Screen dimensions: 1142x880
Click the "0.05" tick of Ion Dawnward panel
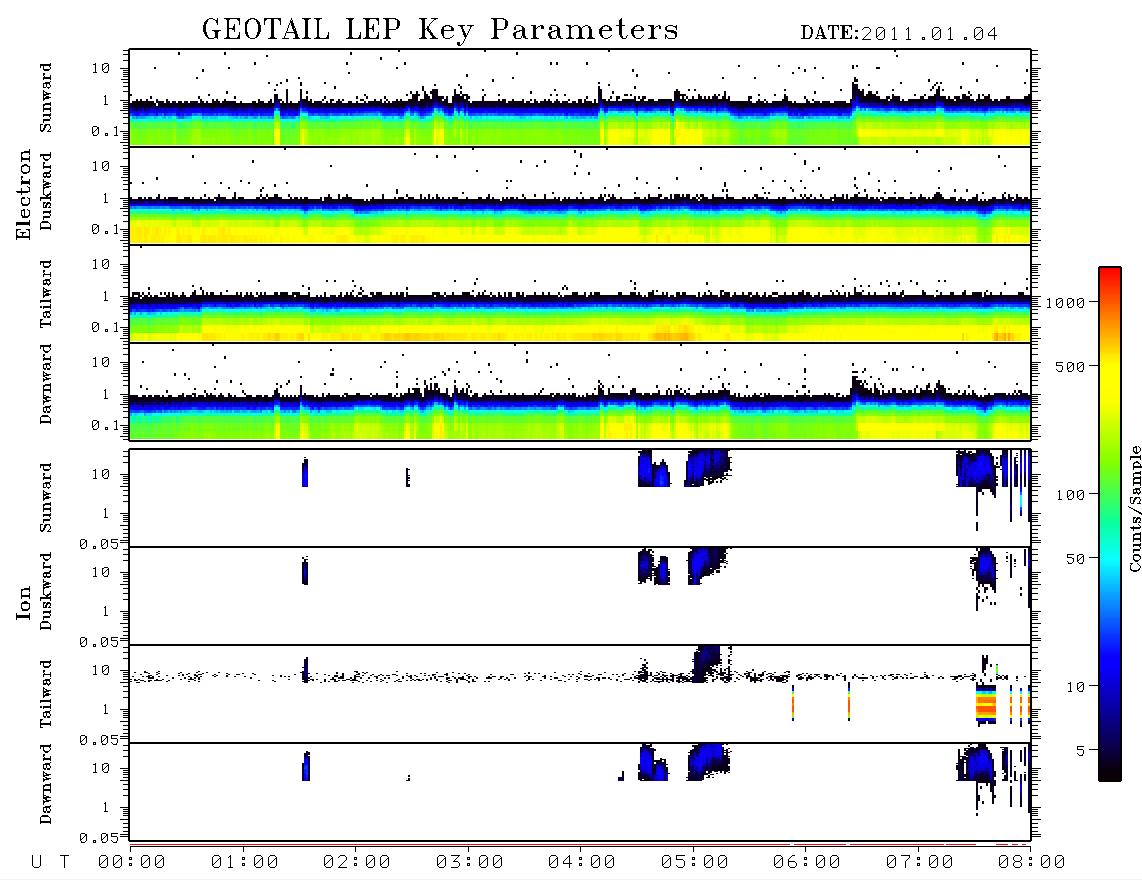click(x=98, y=838)
